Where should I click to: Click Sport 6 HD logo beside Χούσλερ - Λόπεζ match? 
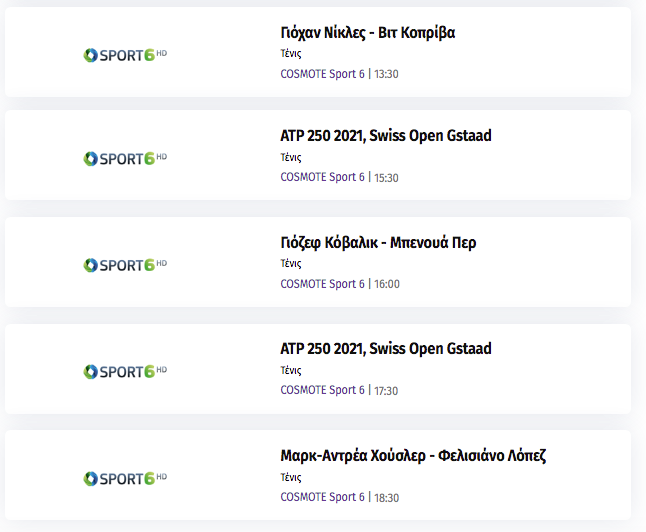click(x=125, y=478)
